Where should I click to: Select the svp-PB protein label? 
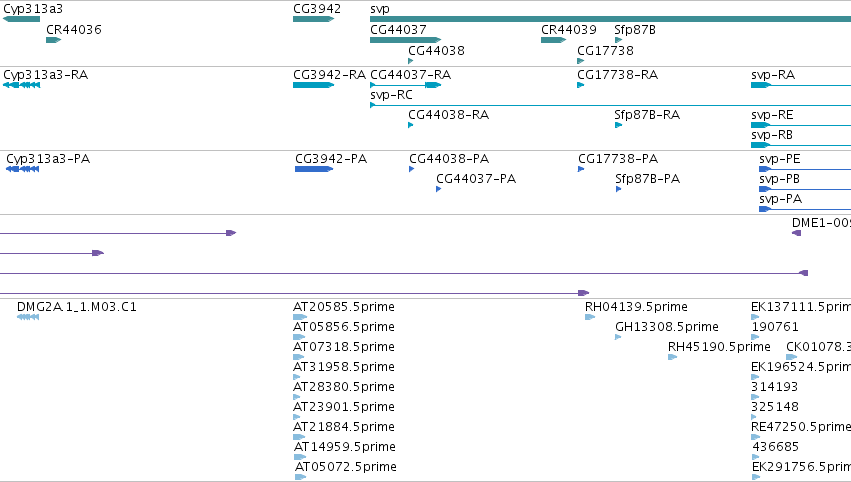point(779,179)
